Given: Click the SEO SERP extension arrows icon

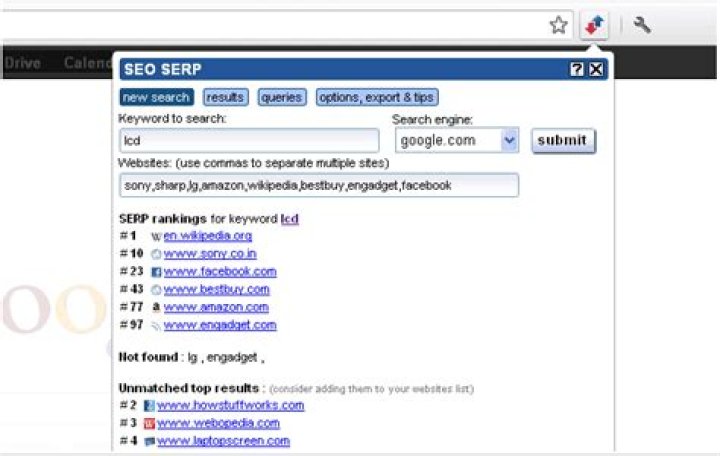Looking at the screenshot, I should 594,25.
